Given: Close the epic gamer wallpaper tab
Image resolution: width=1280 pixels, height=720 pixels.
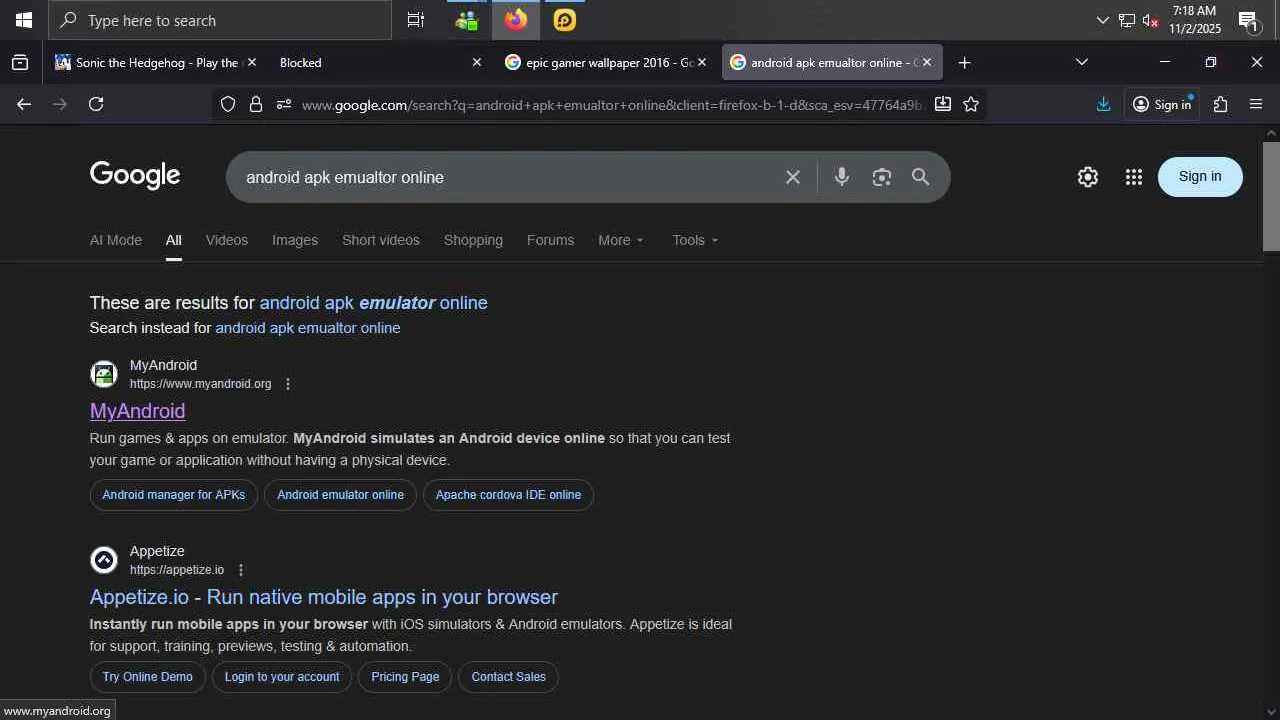Looking at the screenshot, I should [702, 62].
